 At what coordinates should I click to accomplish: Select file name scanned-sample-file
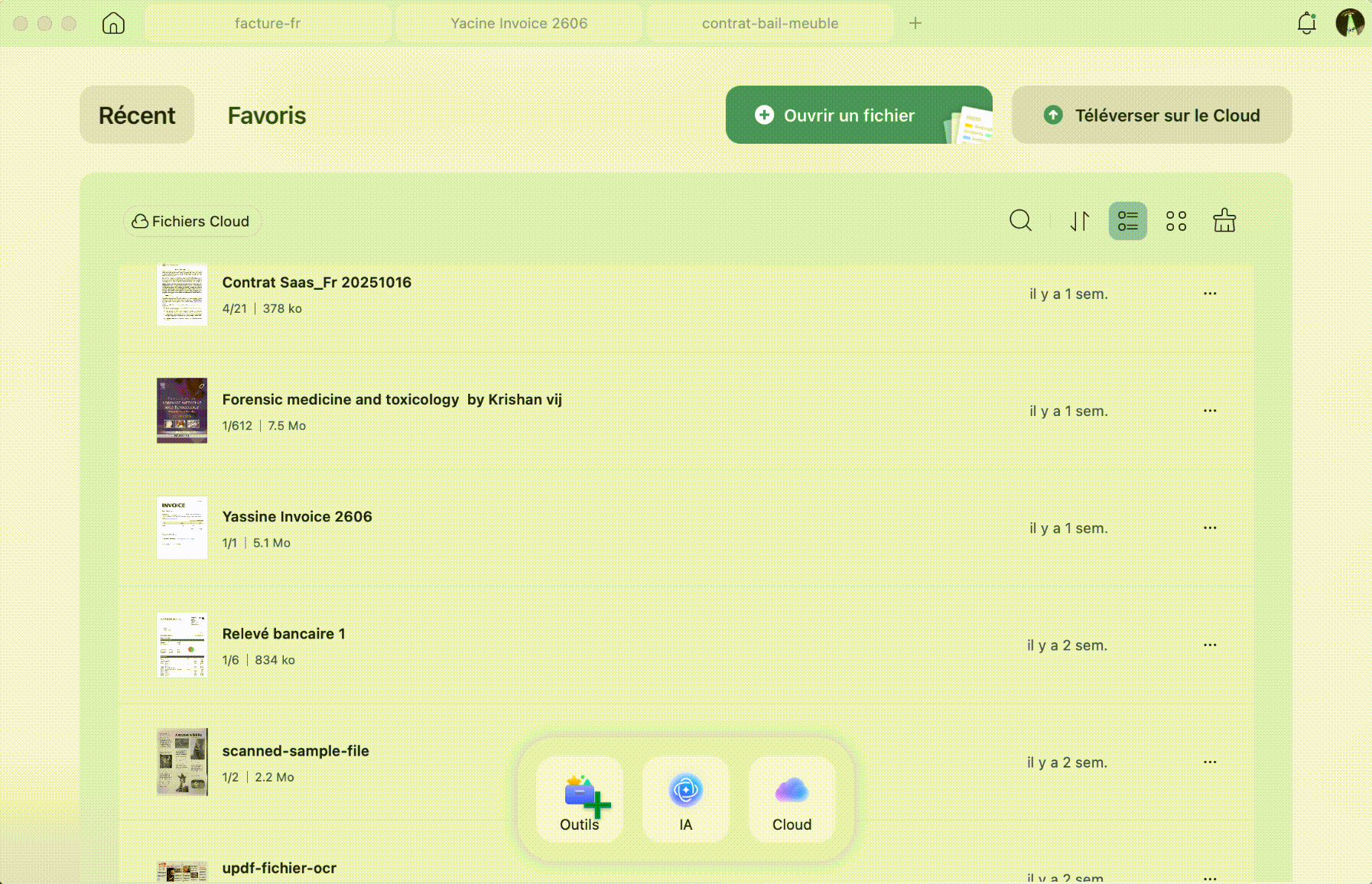click(x=295, y=751)
